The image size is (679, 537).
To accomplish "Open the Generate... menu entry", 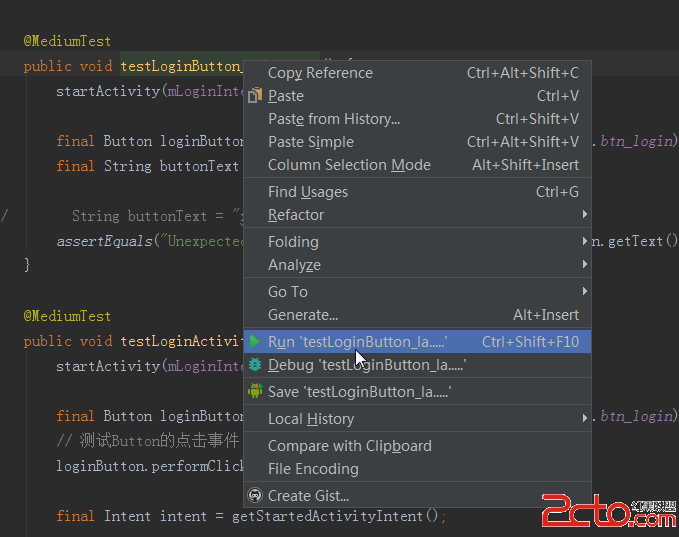I will [303, 315].
